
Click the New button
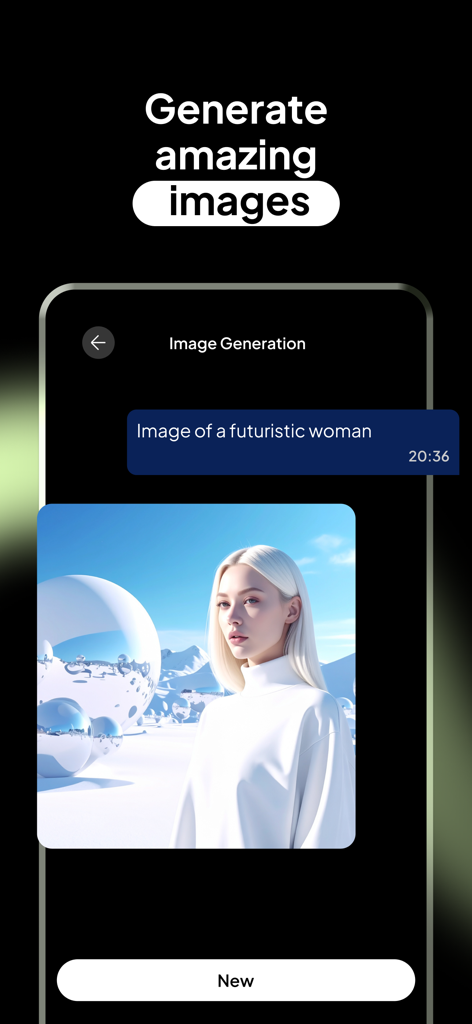[236, 980]
